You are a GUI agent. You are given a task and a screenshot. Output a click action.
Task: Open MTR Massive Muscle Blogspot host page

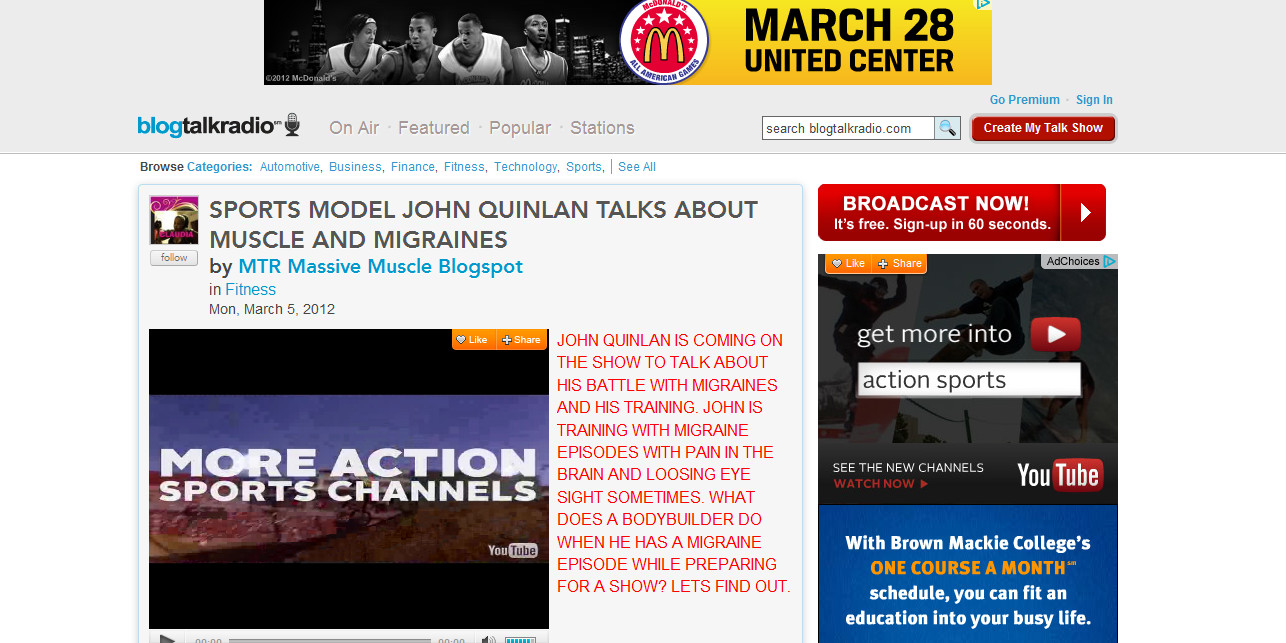(380, 266)
